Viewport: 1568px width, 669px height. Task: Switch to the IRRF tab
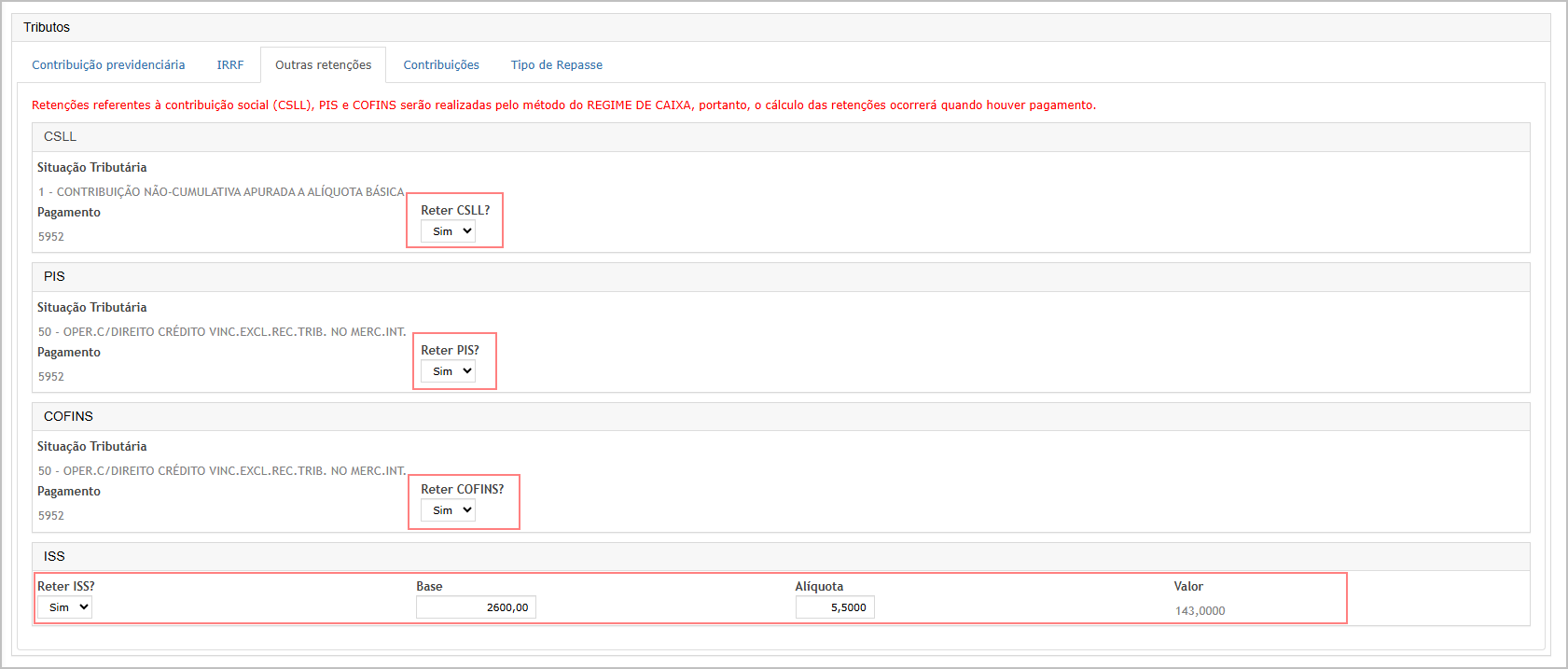pyautogui.click(x=230, y=65)
